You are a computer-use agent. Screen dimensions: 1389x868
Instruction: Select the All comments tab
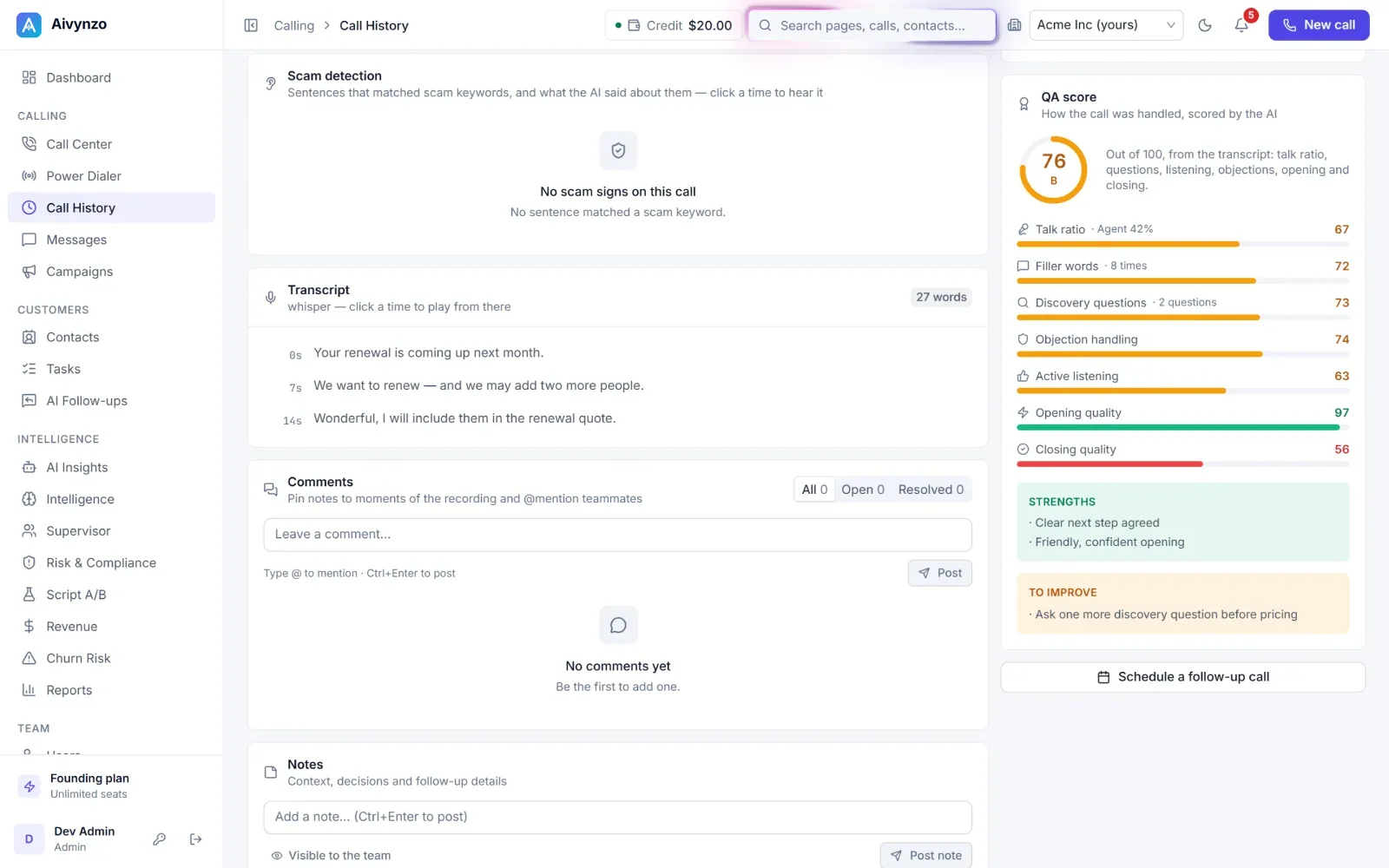tap(814, 490)
